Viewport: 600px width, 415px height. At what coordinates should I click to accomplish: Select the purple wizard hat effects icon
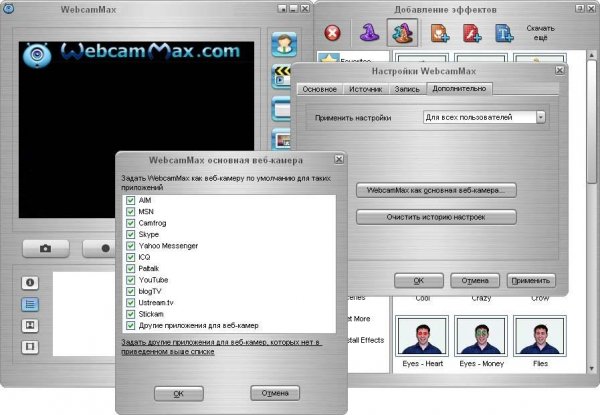point(369,33)
